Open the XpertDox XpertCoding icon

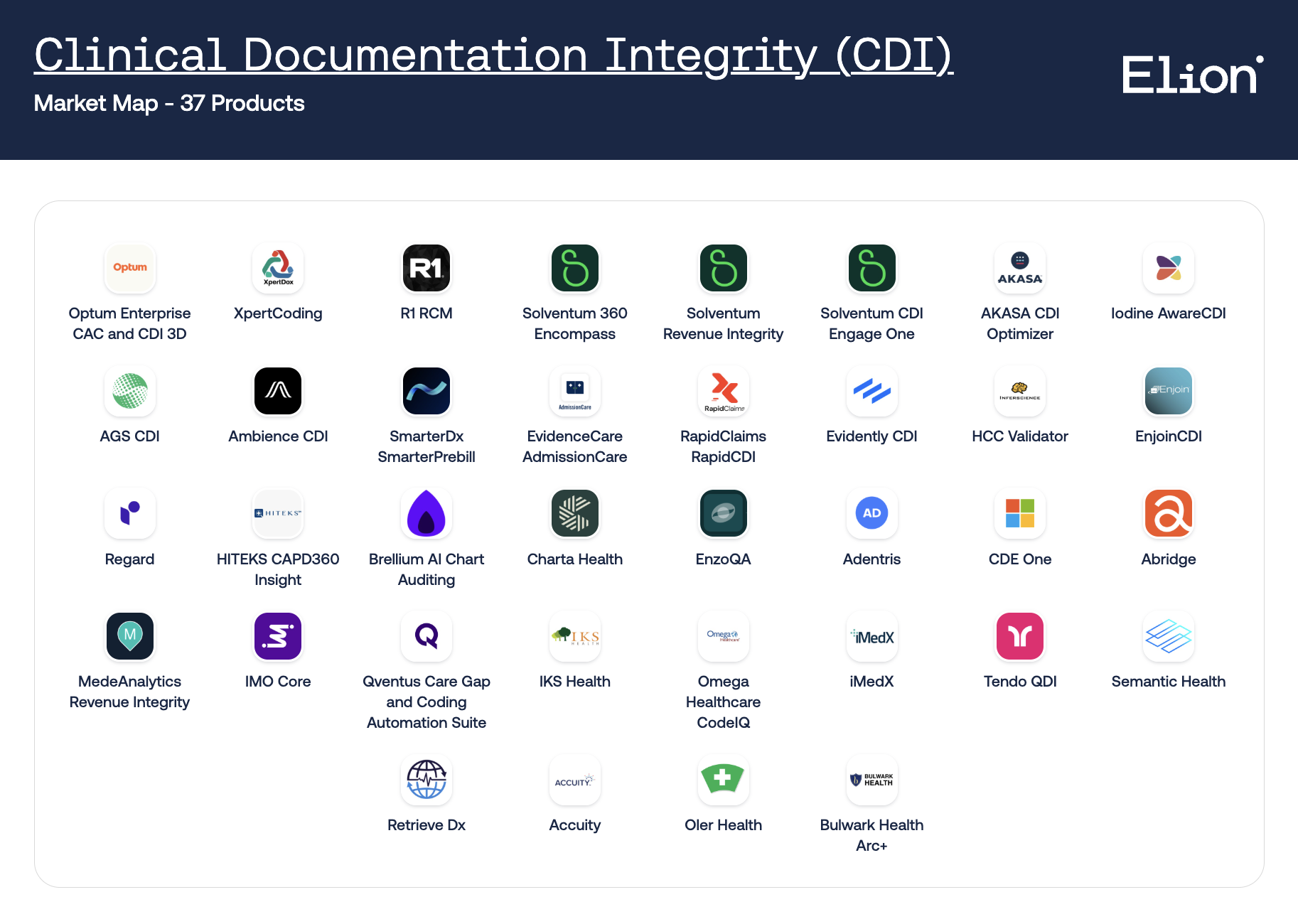click(x=278, y=268)
